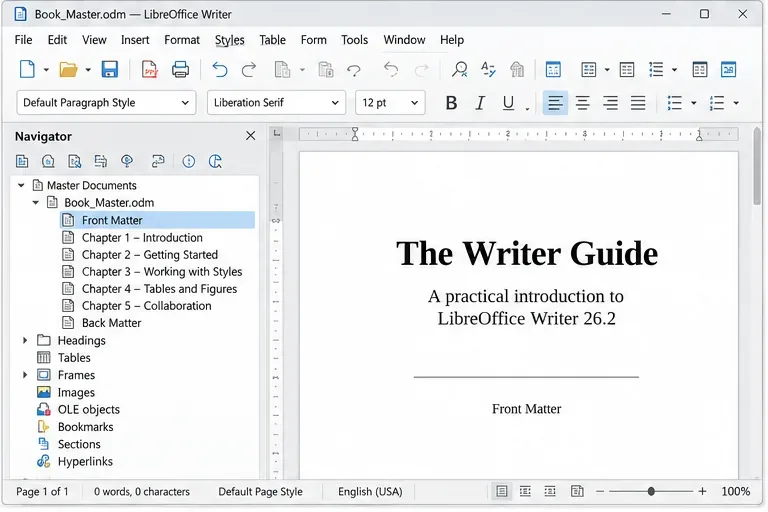Close the Navigator panel

[x=250, y=136]
